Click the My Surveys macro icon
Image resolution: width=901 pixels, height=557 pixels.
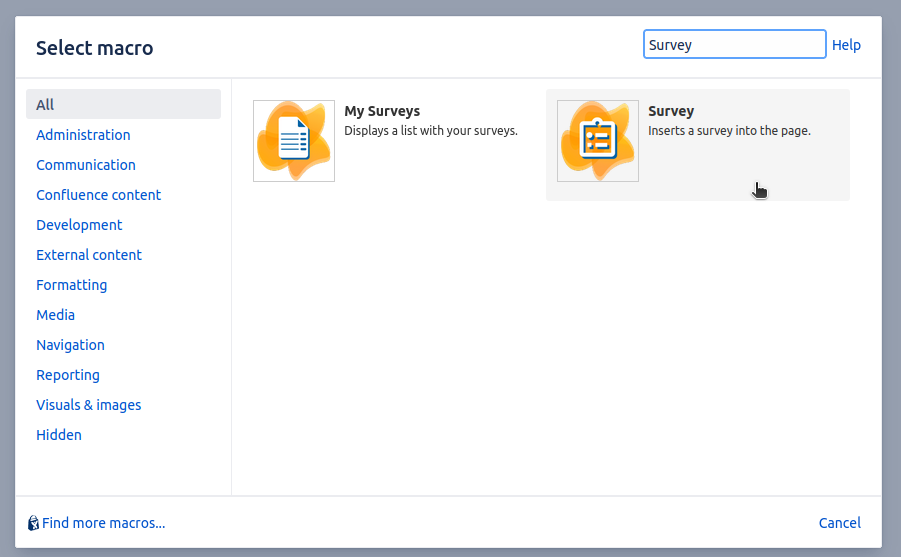(x=294, y=141)
